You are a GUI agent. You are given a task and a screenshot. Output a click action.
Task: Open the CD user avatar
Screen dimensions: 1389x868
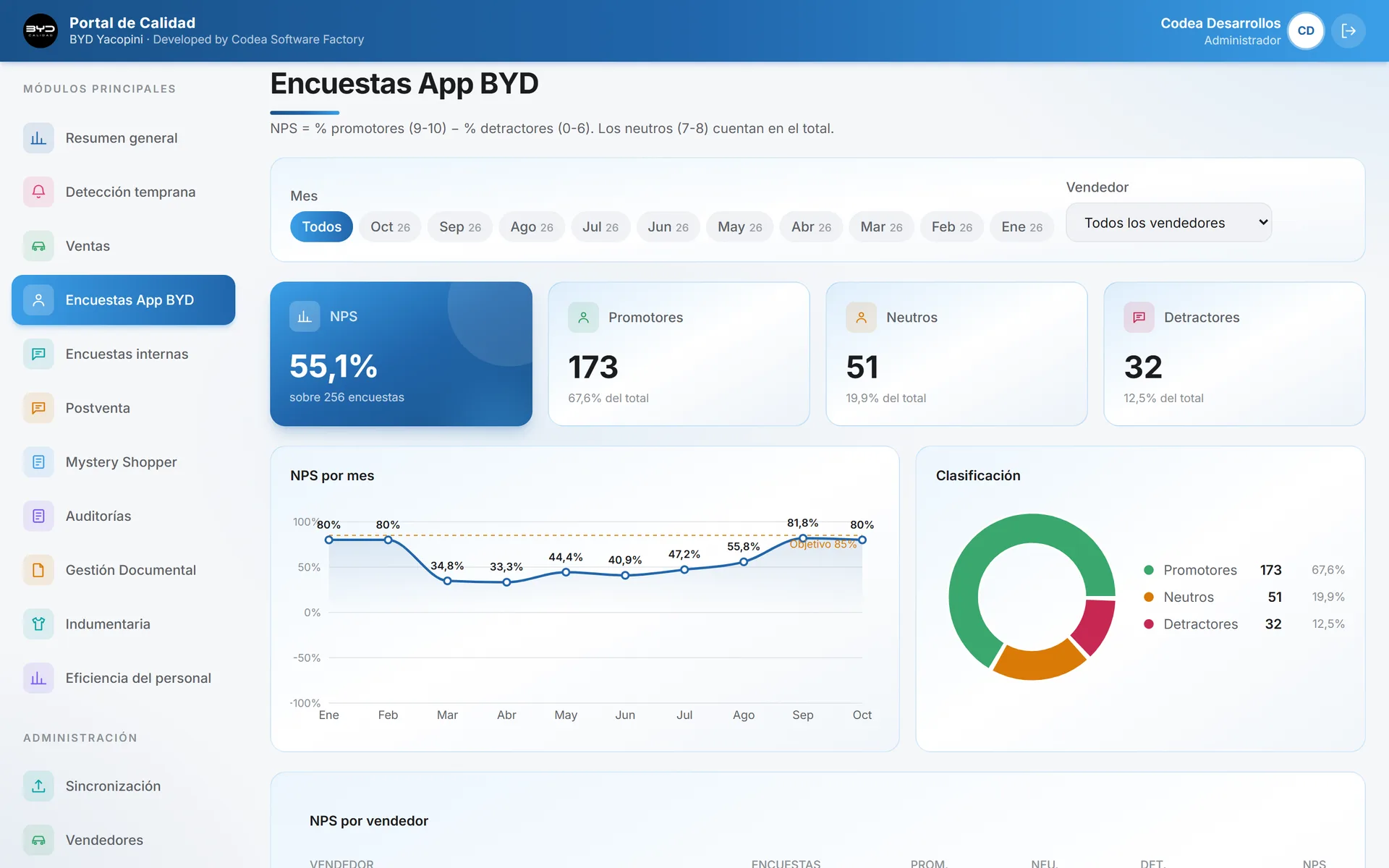tap(1306, 30)
